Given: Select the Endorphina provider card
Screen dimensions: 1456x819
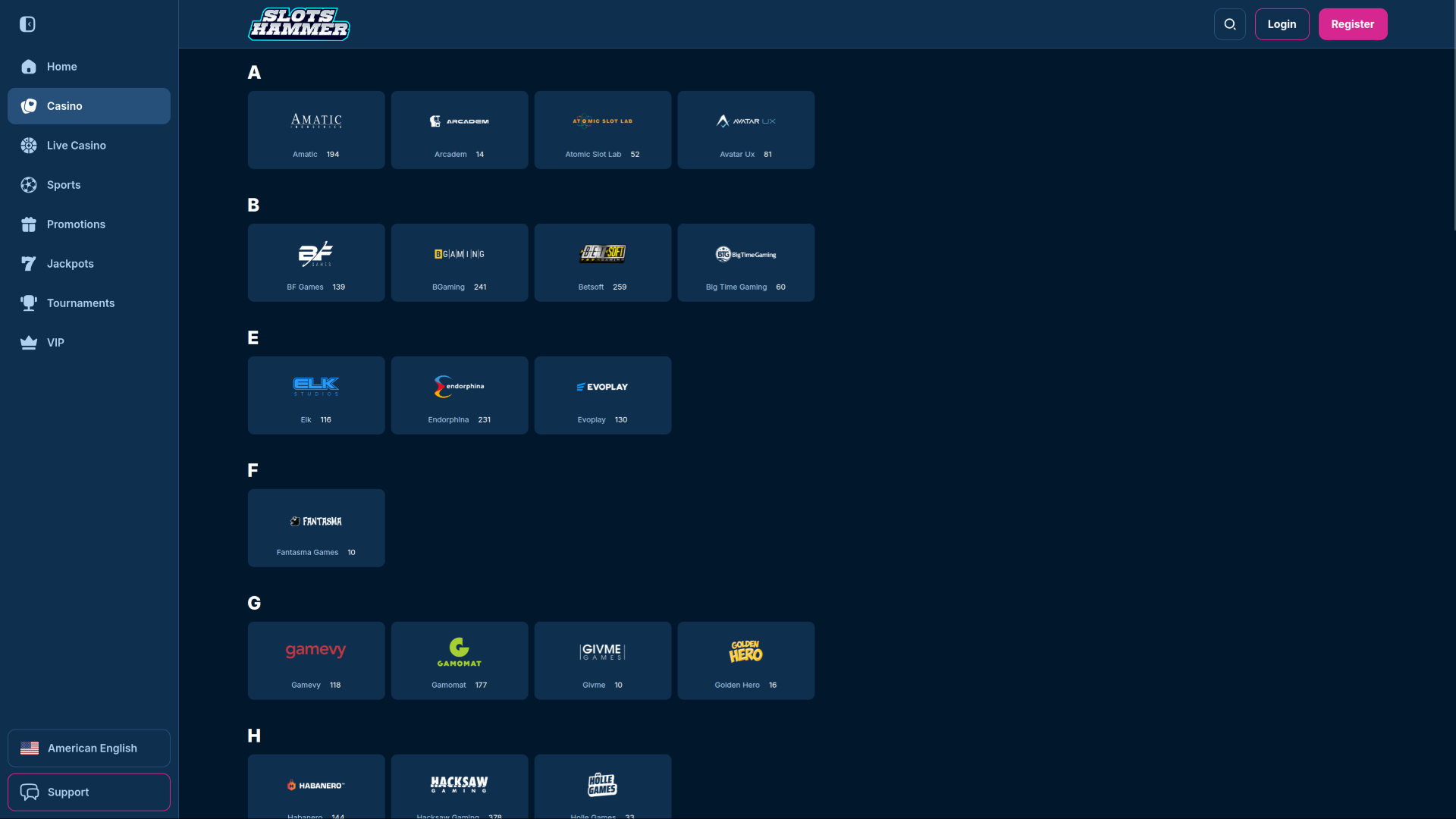Looking at the screenshot, I should [460, 395].
